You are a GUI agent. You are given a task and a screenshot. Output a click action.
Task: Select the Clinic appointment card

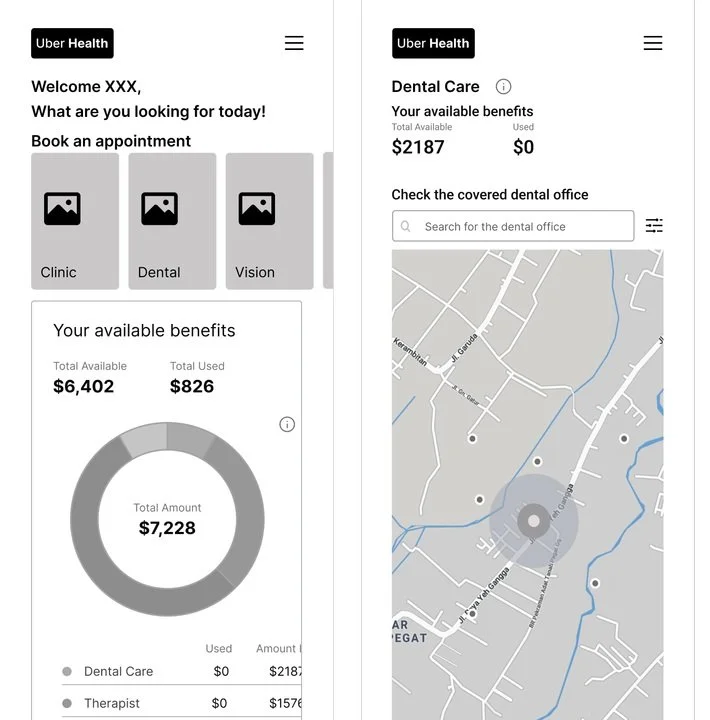tap(75, 221)
